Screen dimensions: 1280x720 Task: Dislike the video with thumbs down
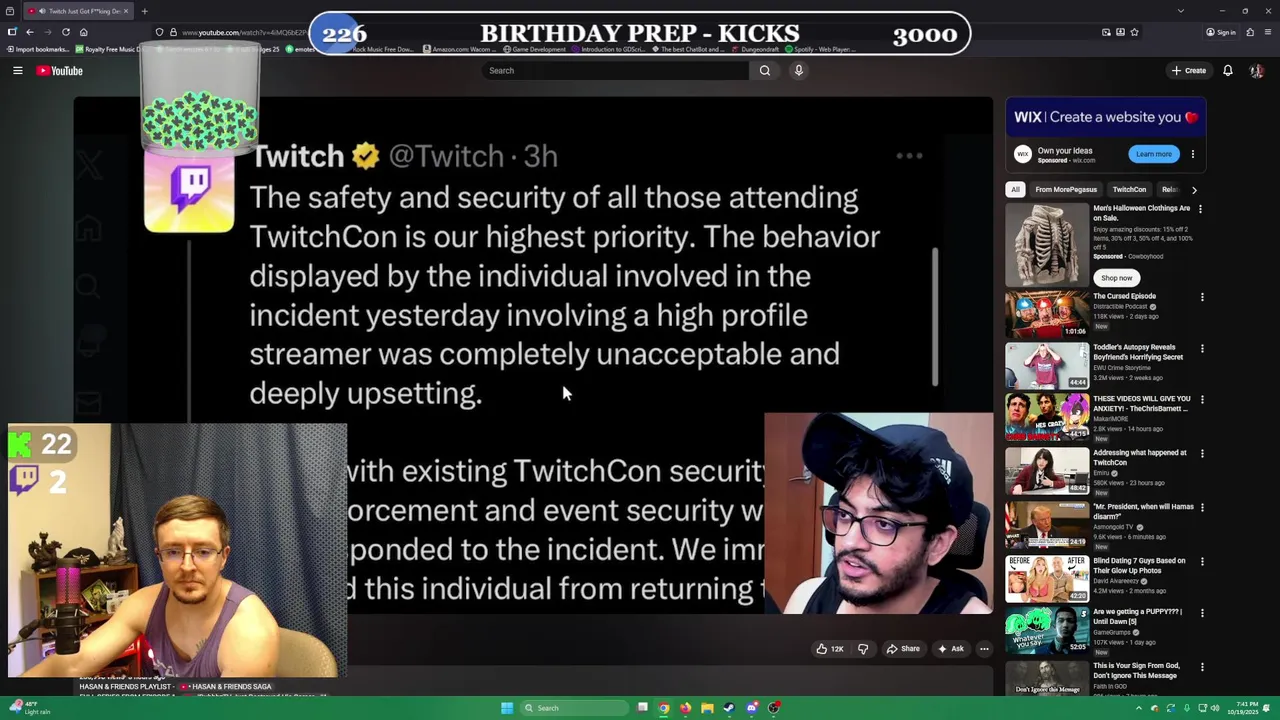(863, 649)
